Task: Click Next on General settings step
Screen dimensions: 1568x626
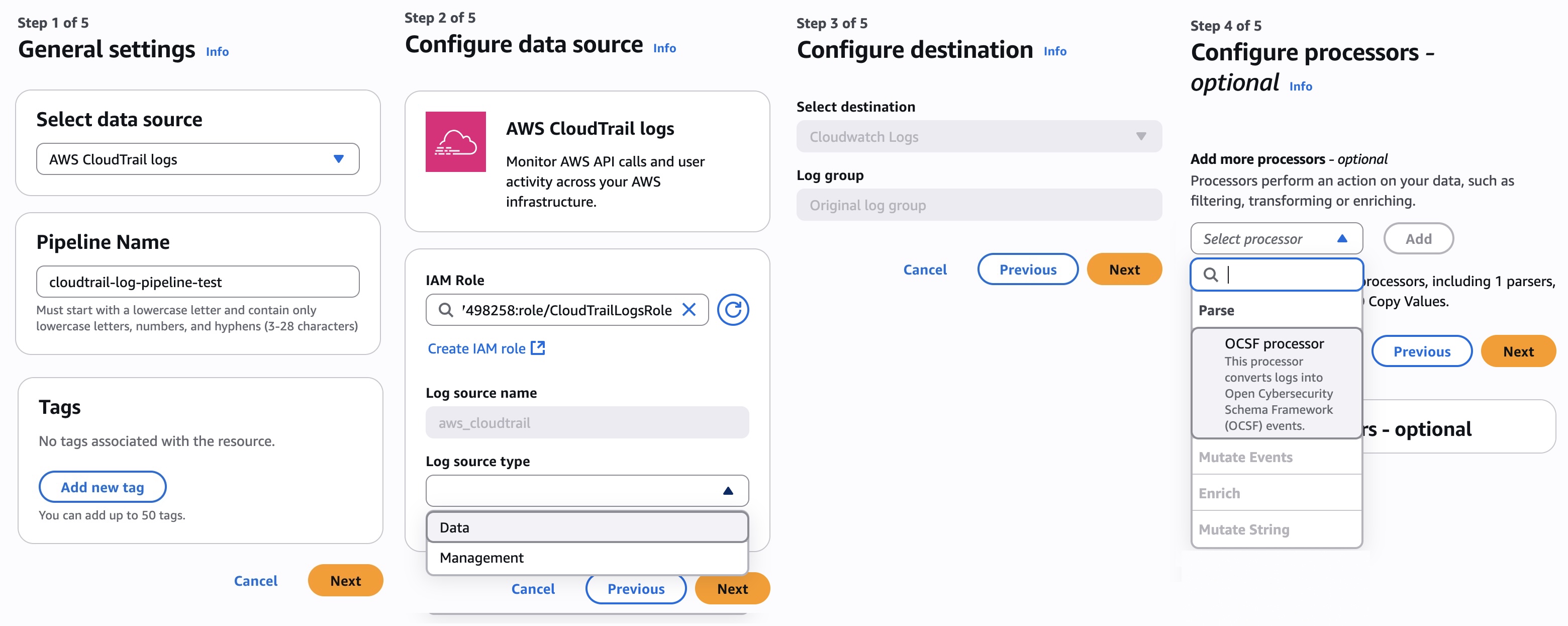Action: pos(345,580)
